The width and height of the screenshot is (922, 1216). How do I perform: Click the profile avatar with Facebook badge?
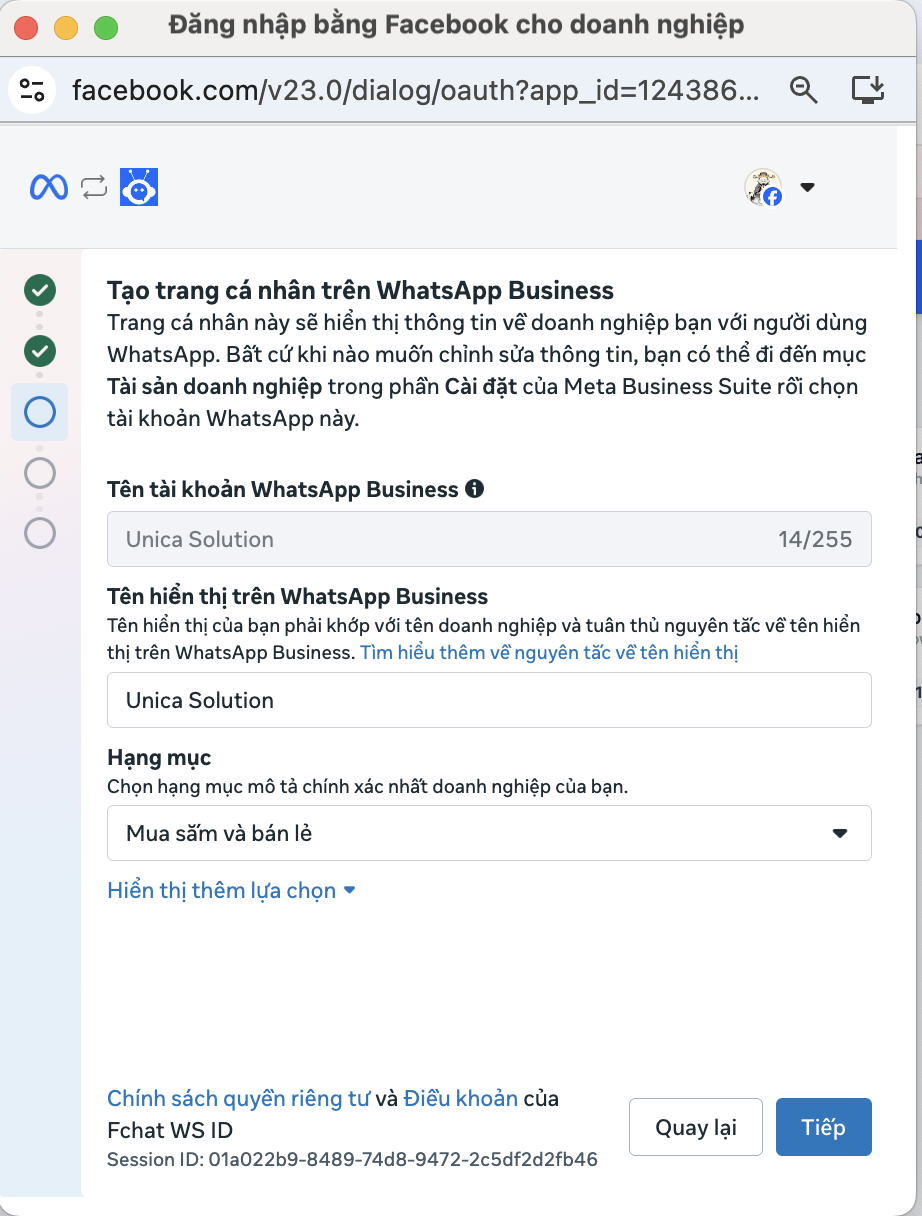pyautogui.click(x=763, y=187)
